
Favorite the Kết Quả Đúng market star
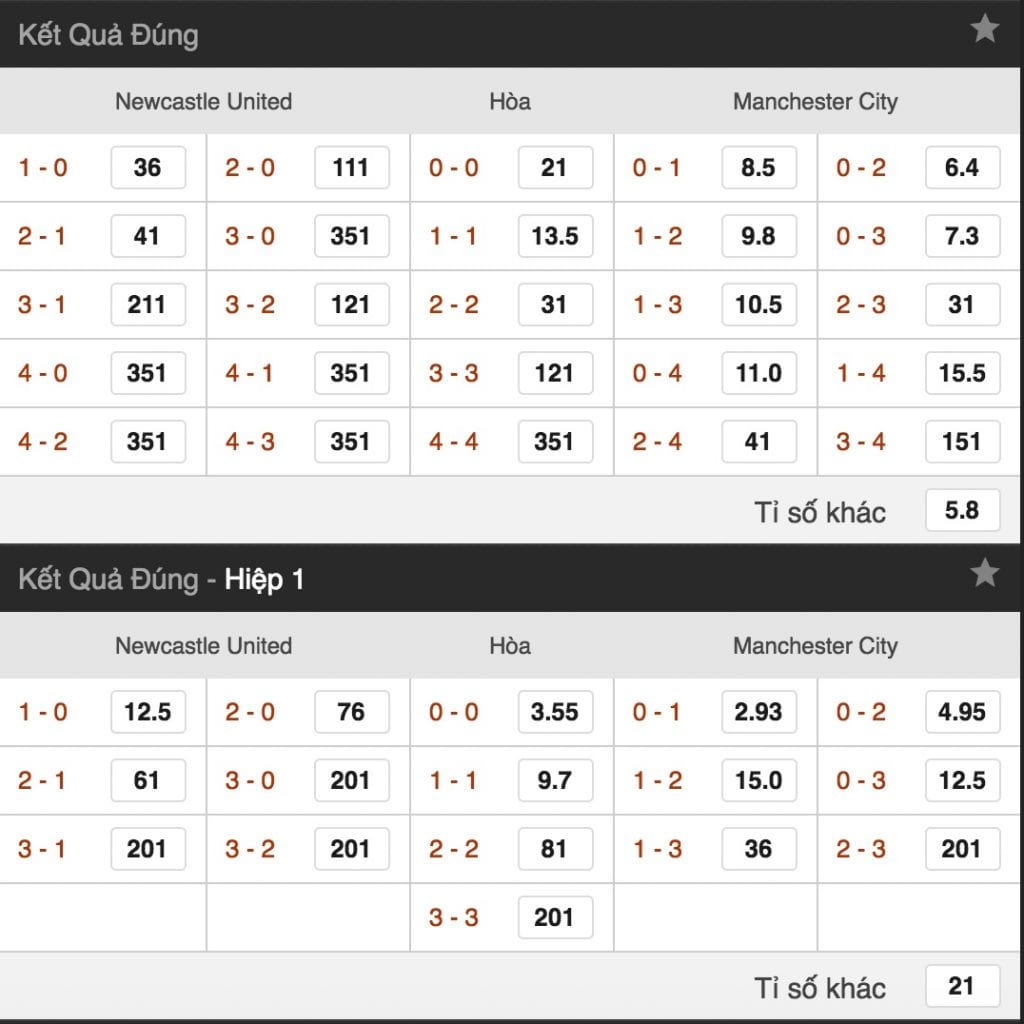(x=985, y=30)
